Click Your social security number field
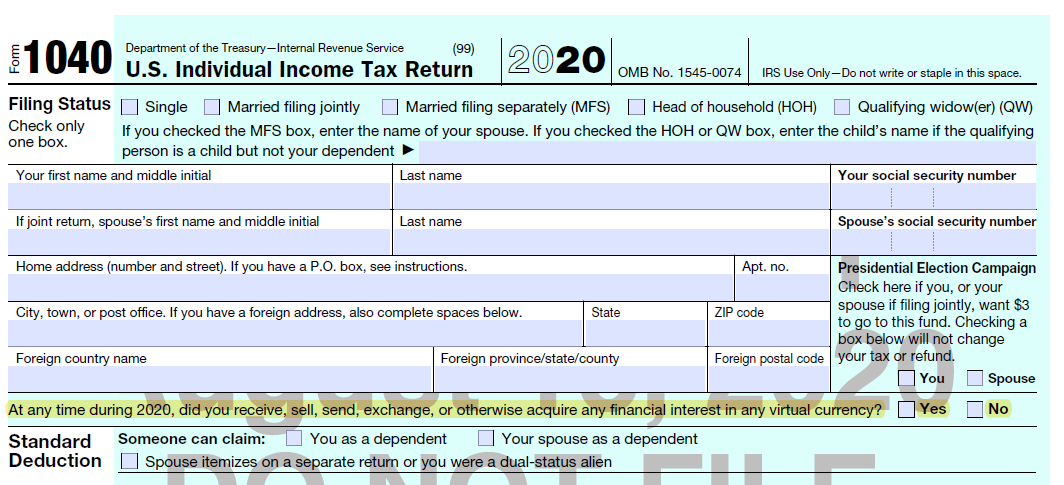The image size is (1064, 485). 934,196
